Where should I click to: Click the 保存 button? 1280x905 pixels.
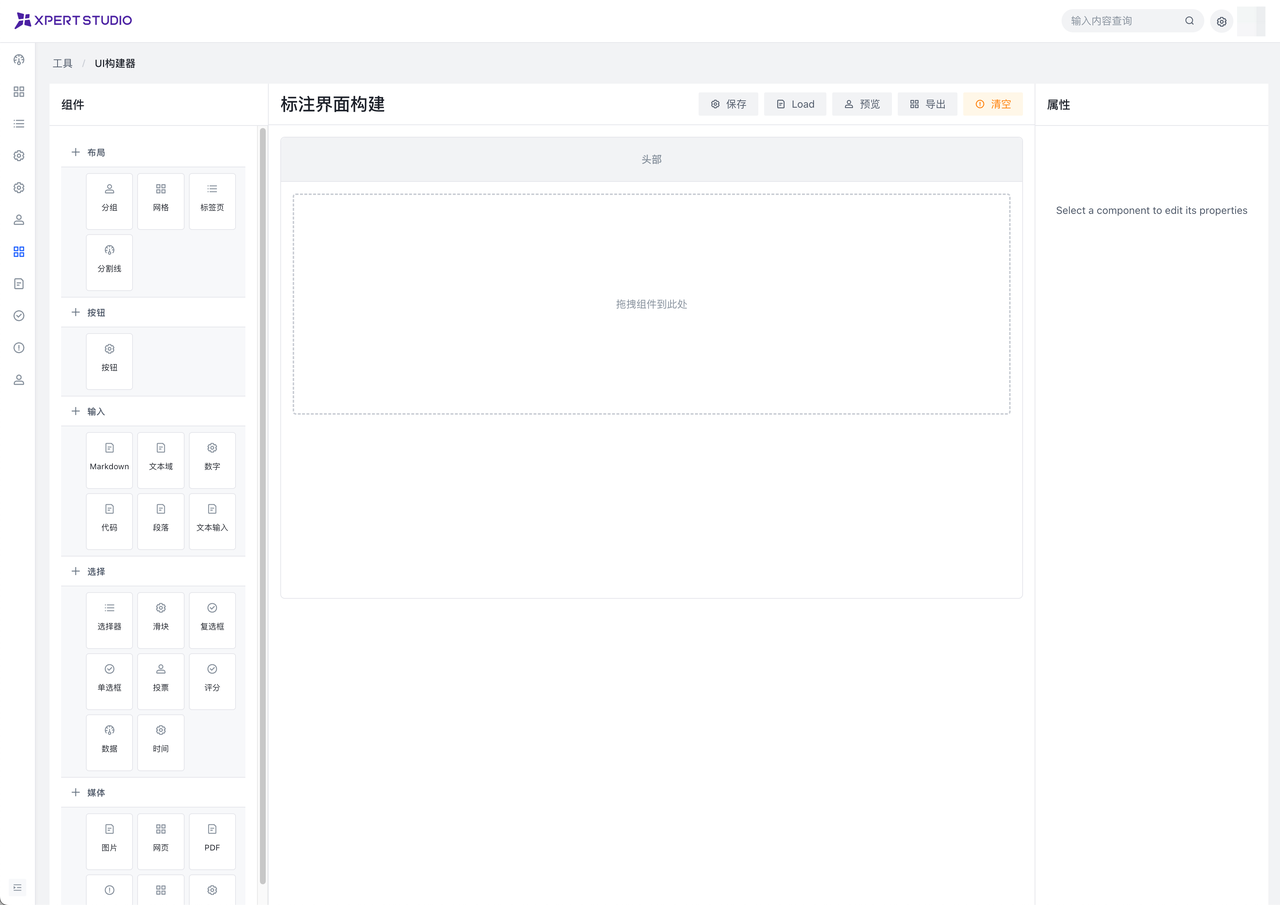click(x=728, y=104)
